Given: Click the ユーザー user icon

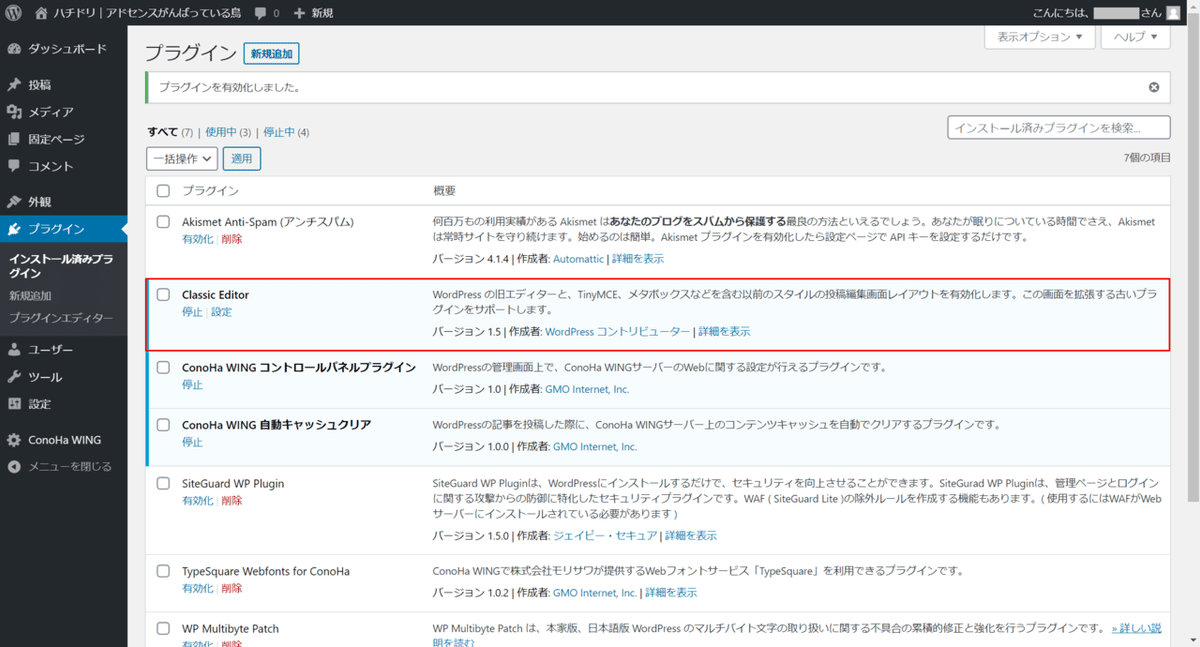Looking at the screenshot, I should point(14,350).
